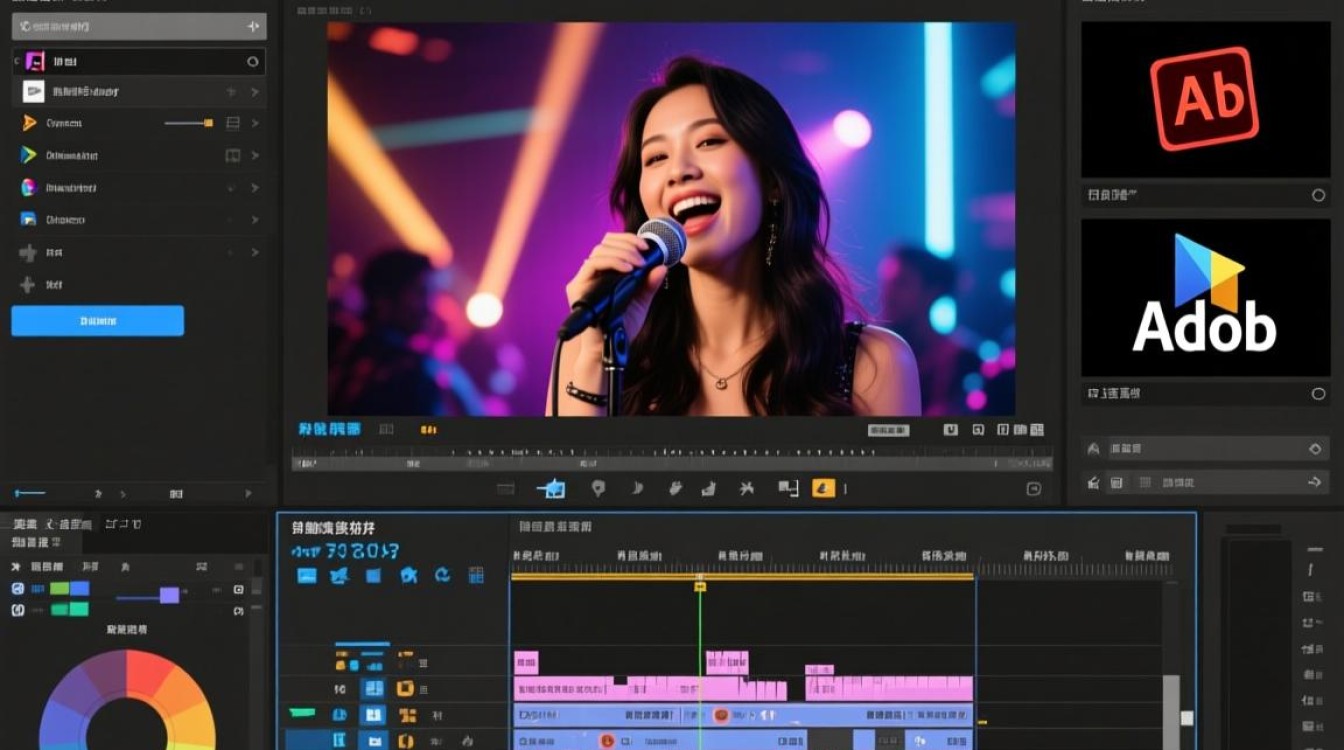Click the star icon in the search bar
The image size is (1344, 750).
pos(251,28)
